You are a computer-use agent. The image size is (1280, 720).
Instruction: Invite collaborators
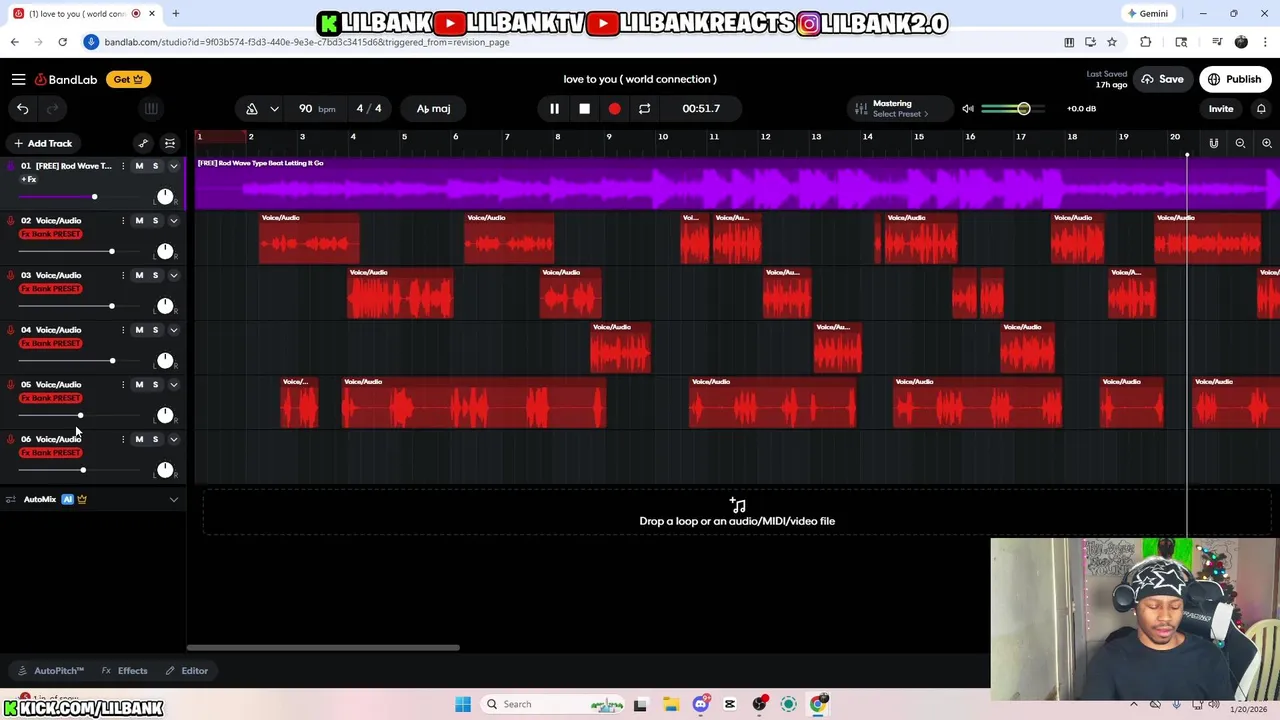[1220, 108]
